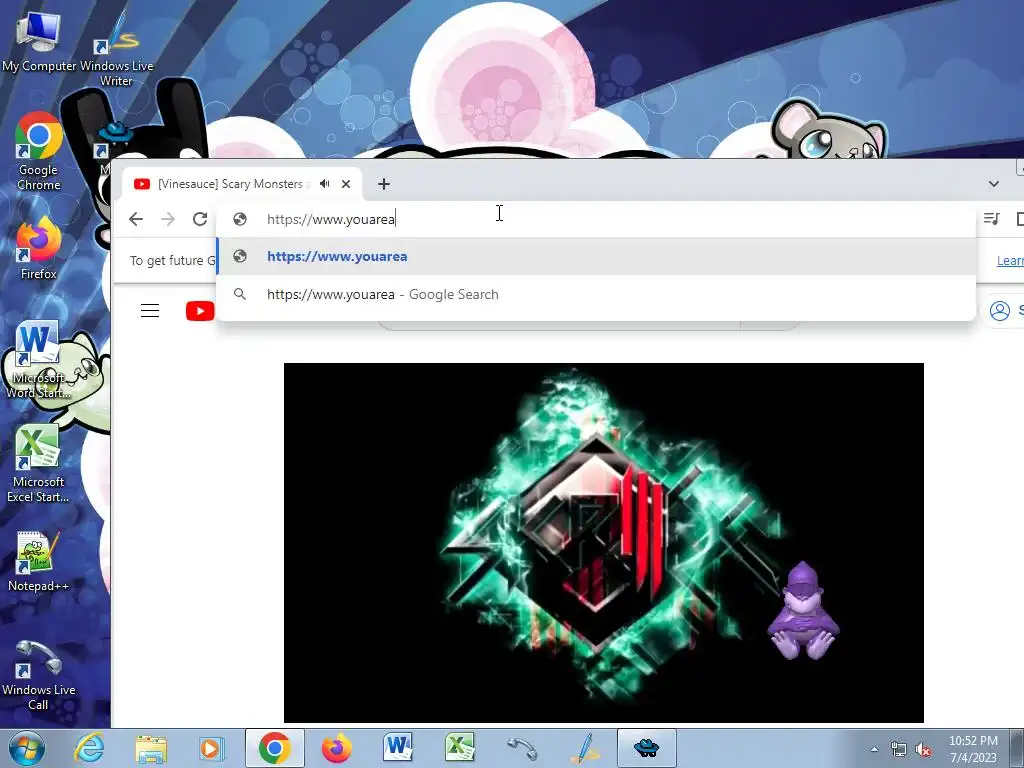Open Windows Live Writer pen in taskbar
1024x768 pixels.
pos(584,748)
